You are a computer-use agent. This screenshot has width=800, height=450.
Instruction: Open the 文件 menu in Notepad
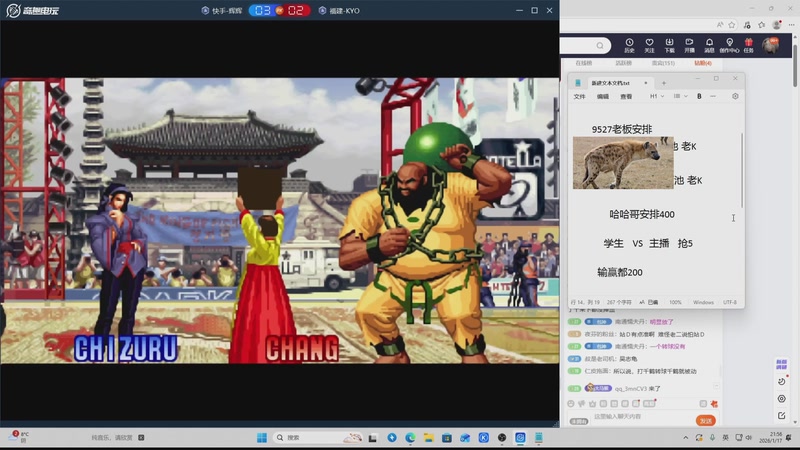(580, 96)
